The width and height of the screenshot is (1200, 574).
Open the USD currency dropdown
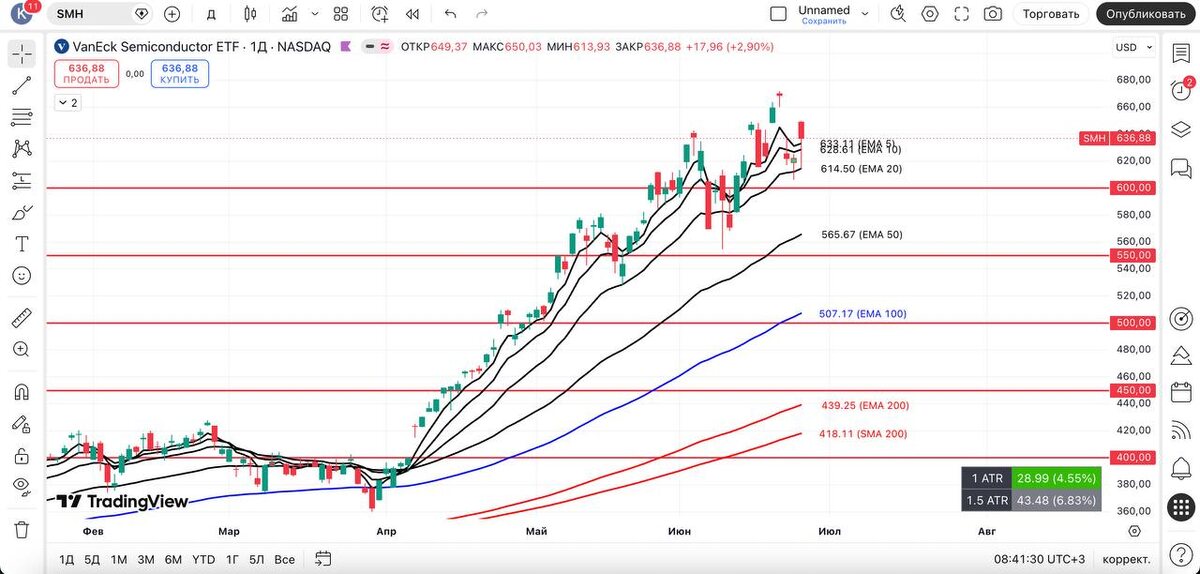click(1132, 48)
